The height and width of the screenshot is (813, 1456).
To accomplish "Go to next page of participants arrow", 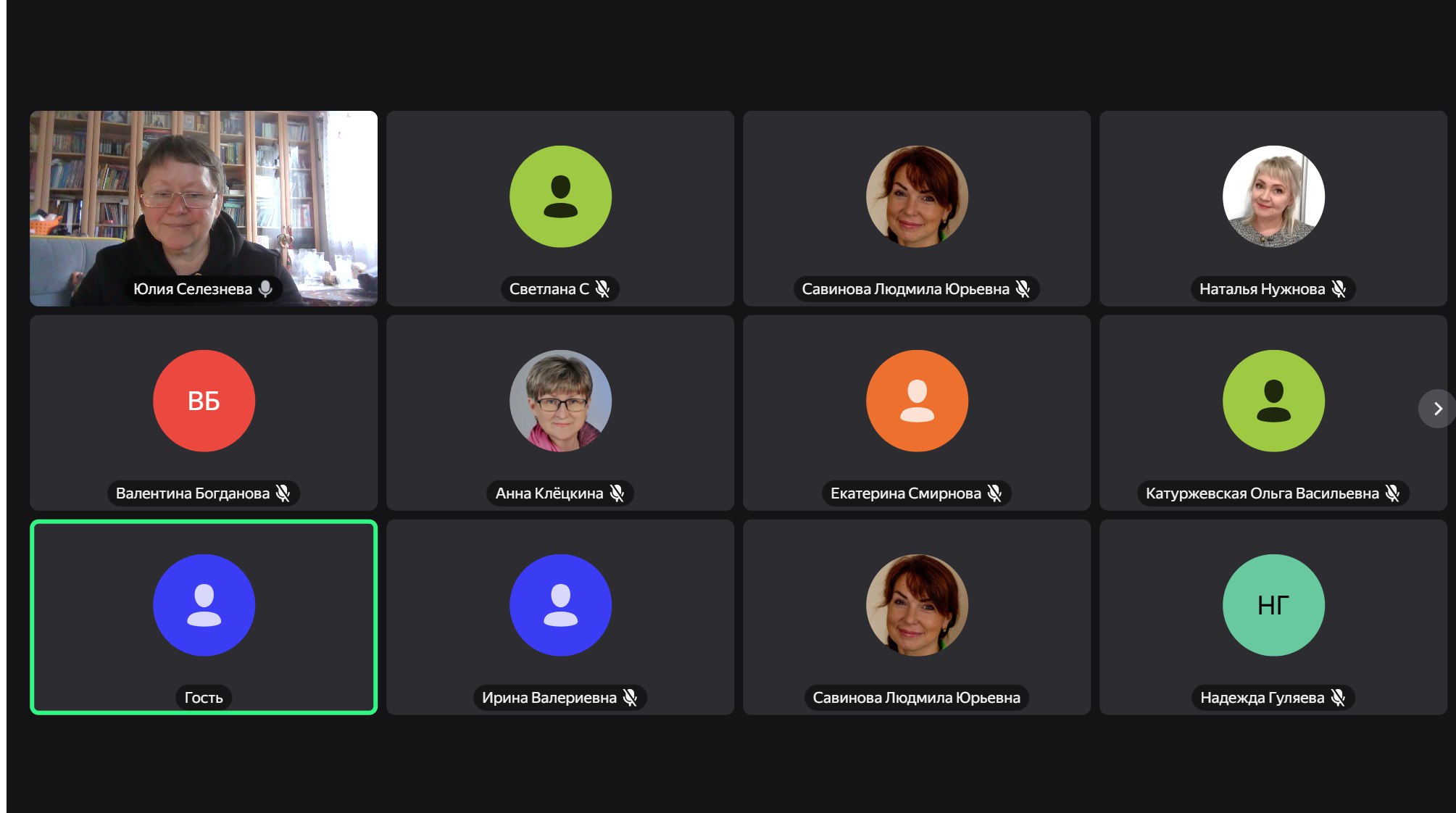I will [1437, 409].
